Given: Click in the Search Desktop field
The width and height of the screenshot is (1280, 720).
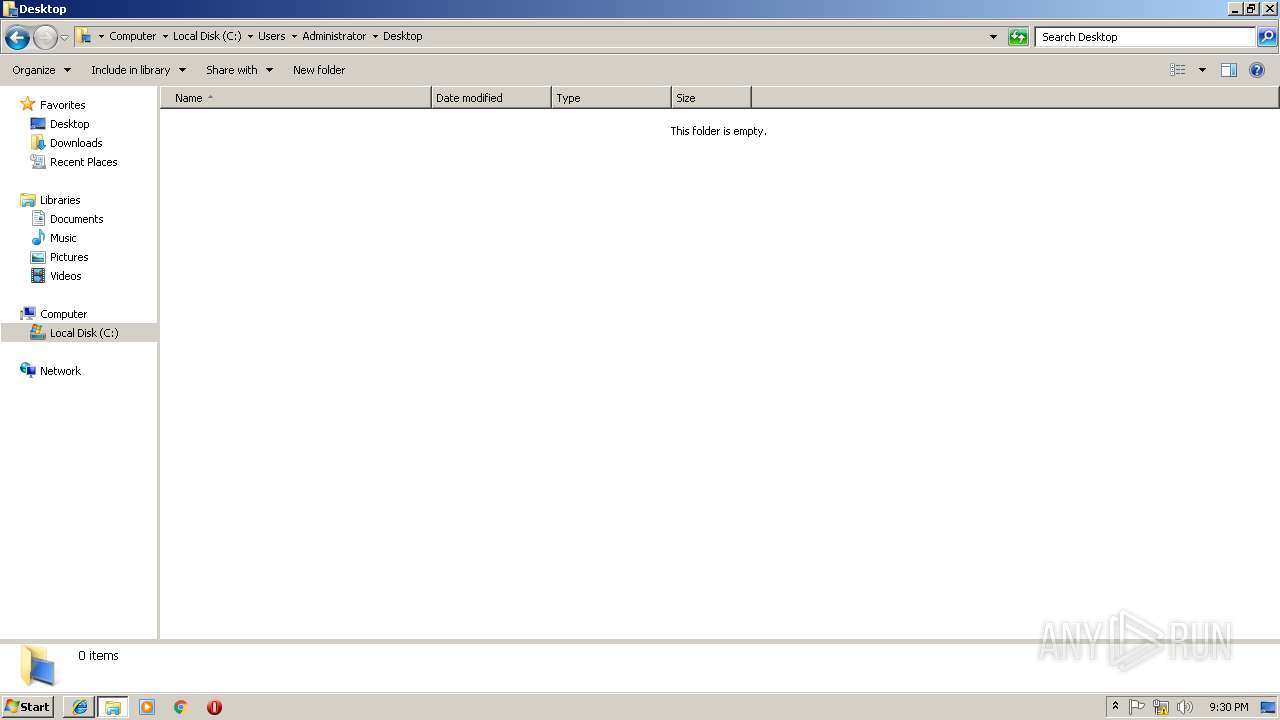Looking at the screenshot, I should pyautogui.click(x=1145, y=37).
